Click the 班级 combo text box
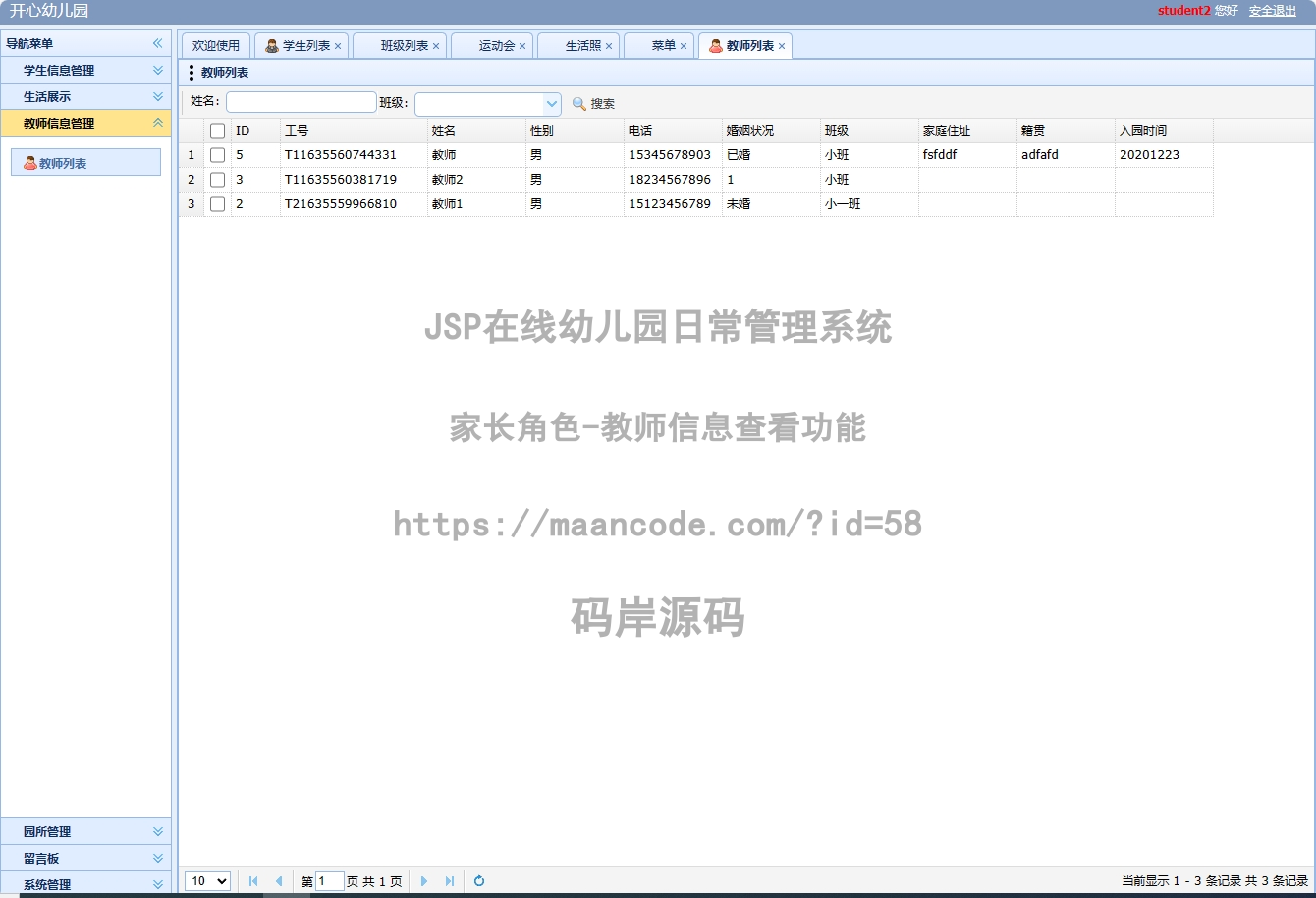The image size is (1316, 898). [x=479, y=104]
